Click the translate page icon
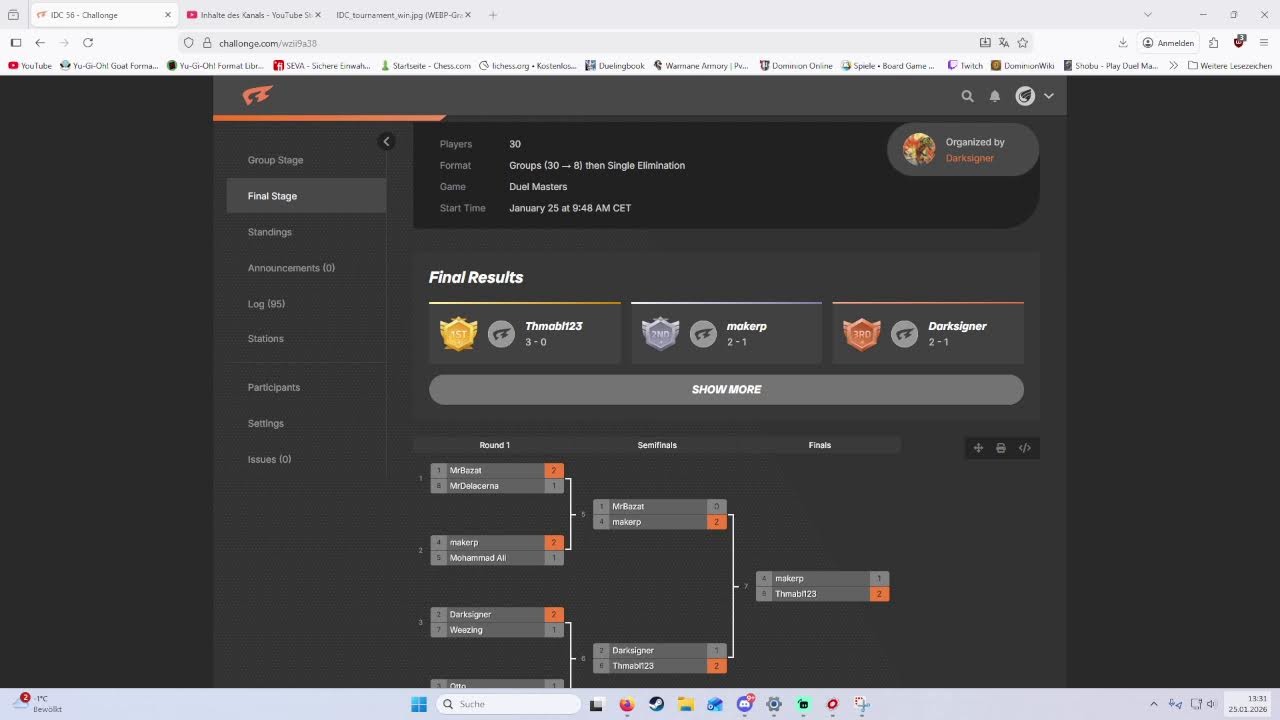This screenshot has width=1280, height=720. tap(1004, 43)
